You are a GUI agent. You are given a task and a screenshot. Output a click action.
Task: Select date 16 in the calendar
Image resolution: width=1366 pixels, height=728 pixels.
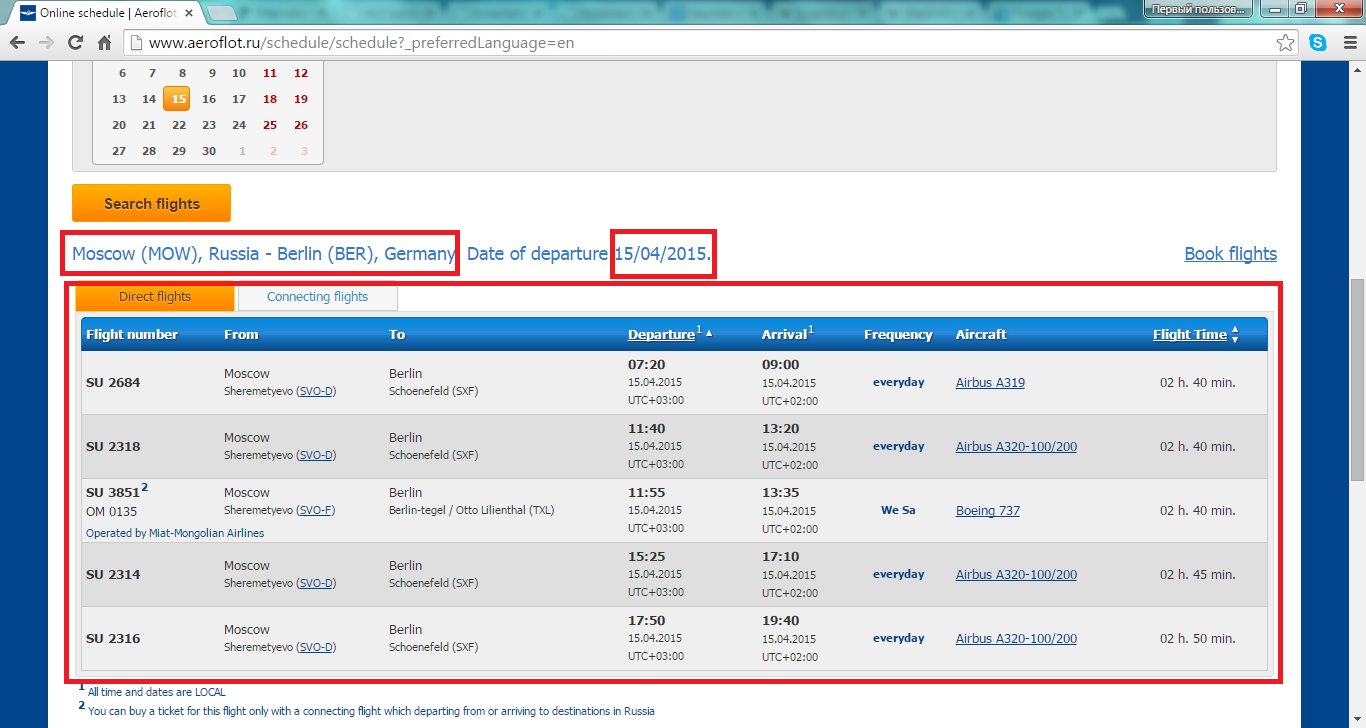point(209,99)
